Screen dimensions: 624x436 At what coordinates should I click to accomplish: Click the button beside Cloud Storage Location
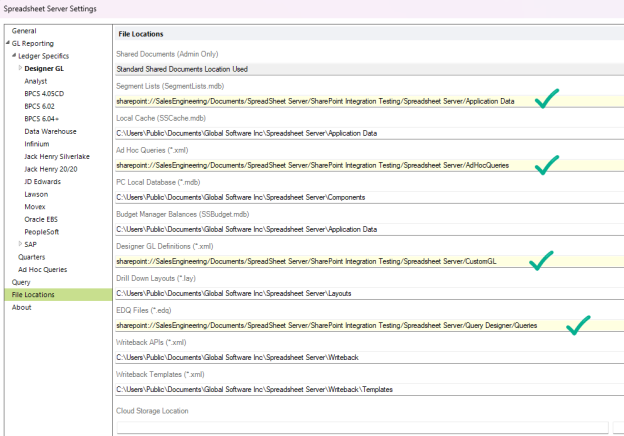[x=618, y=427]
